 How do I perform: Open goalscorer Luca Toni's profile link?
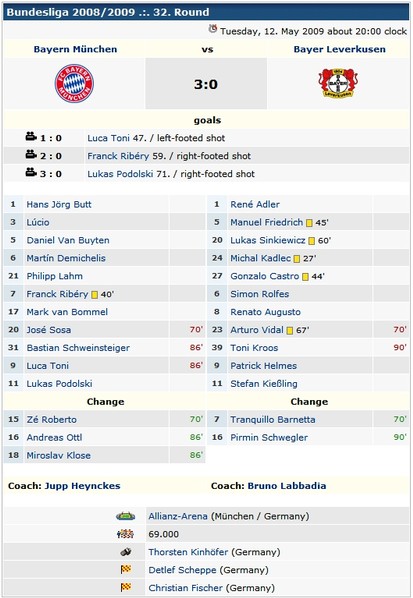[x=108, y=138]
